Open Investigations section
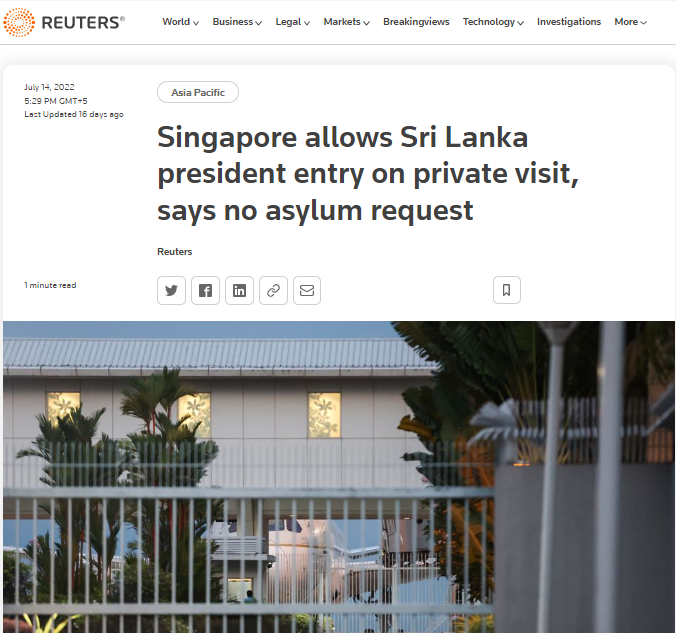 coord(569,22)
